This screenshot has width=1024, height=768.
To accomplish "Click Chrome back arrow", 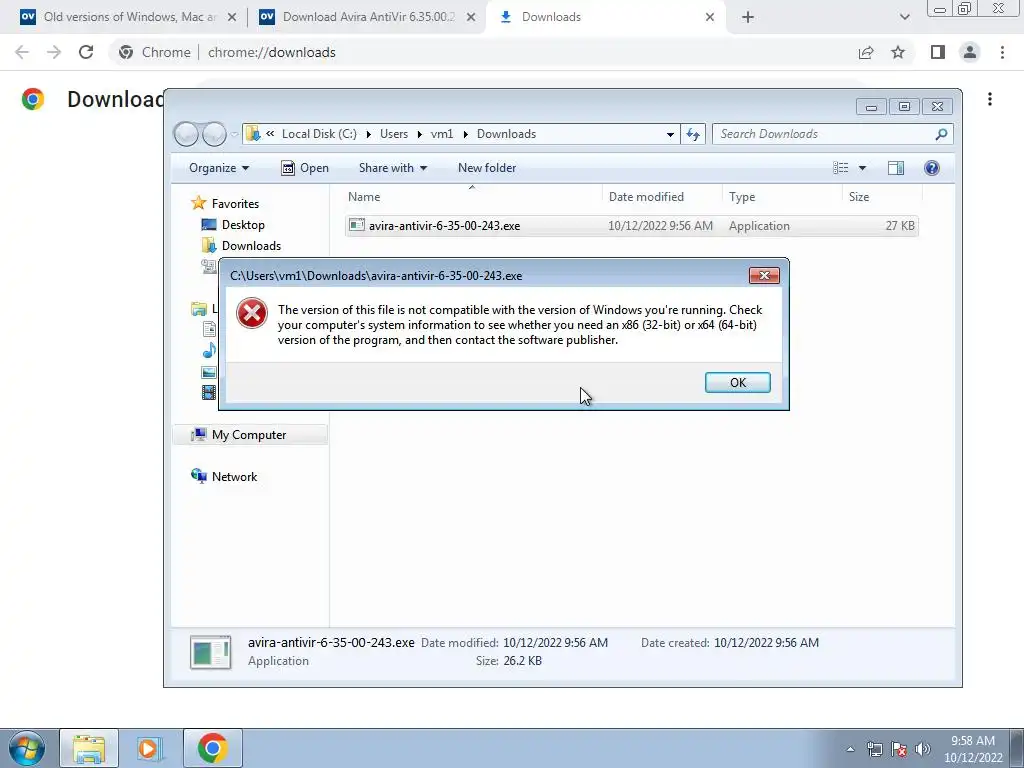I will click(22, 52).
